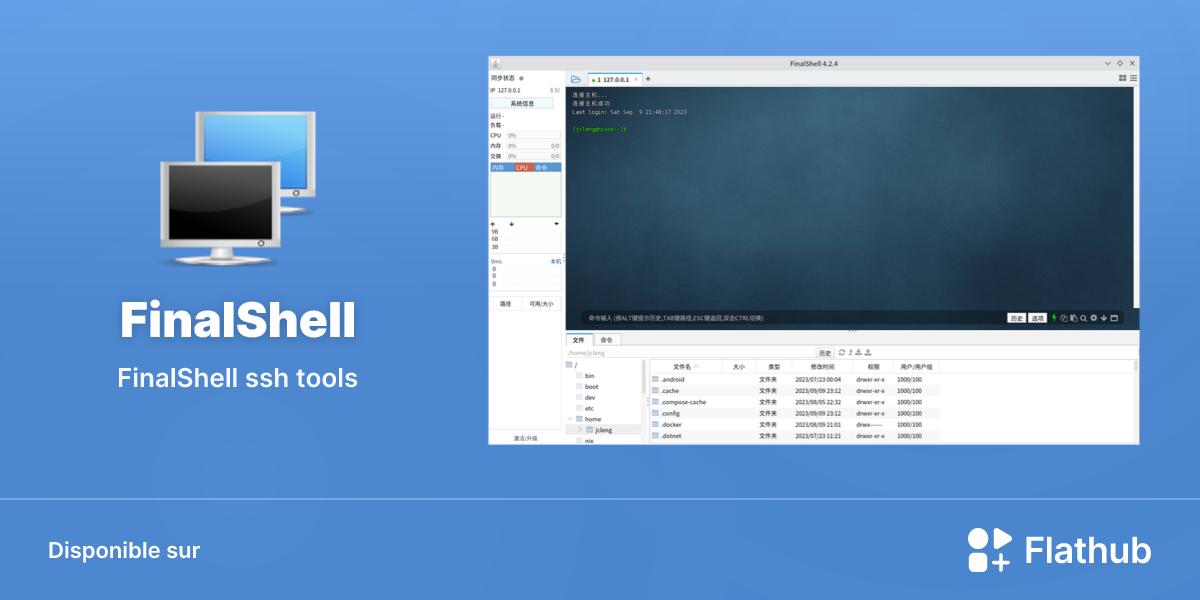Click the file panel 历史 button
The height and width of the screenshot is (600, 1200).
(x=825, y=353)
